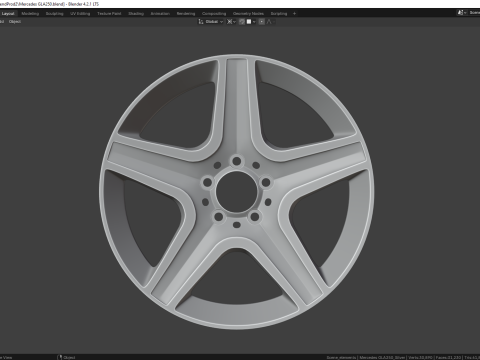The image size is (480, 360).
Task: Click the Verts count in status bar
Action: point(419,357)
